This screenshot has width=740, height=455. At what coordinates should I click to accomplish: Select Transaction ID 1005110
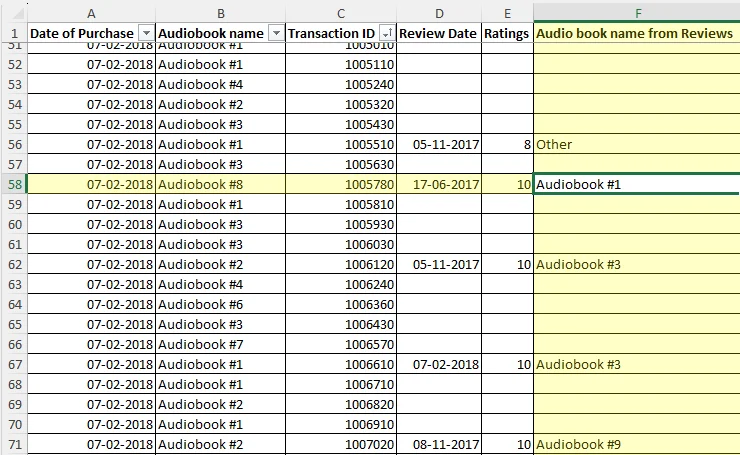(341, 64)
